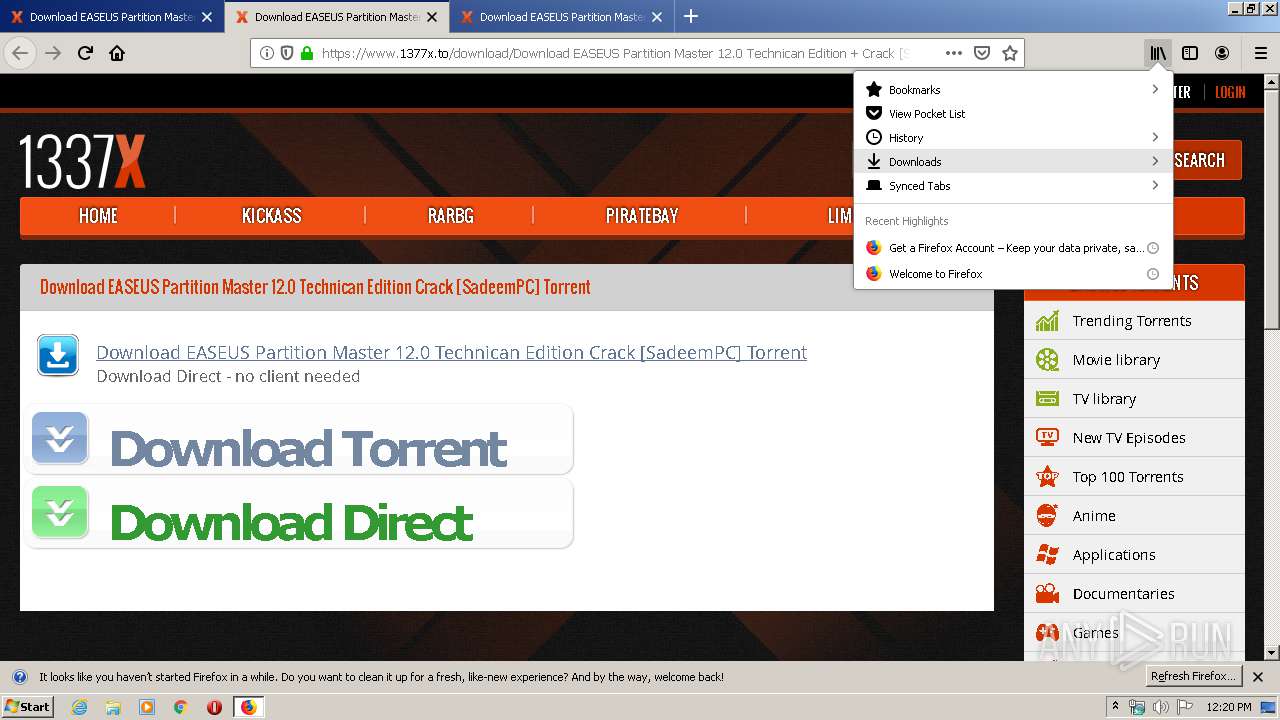Image resolution: width=1280 pixels, height=720 pixels.
Task: Open Trending Torrents sidebar link
Action: pyautogui.click(x=1134, y=321)
